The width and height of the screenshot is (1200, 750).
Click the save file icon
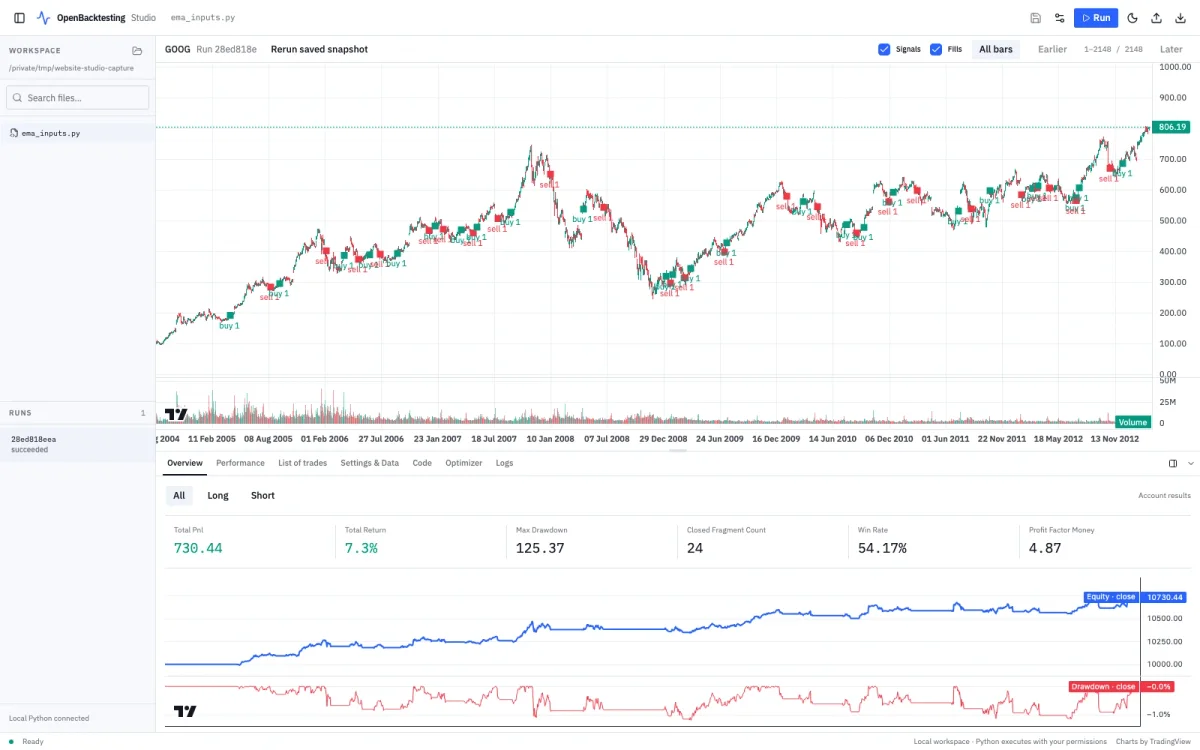[x=1036, y=18]
